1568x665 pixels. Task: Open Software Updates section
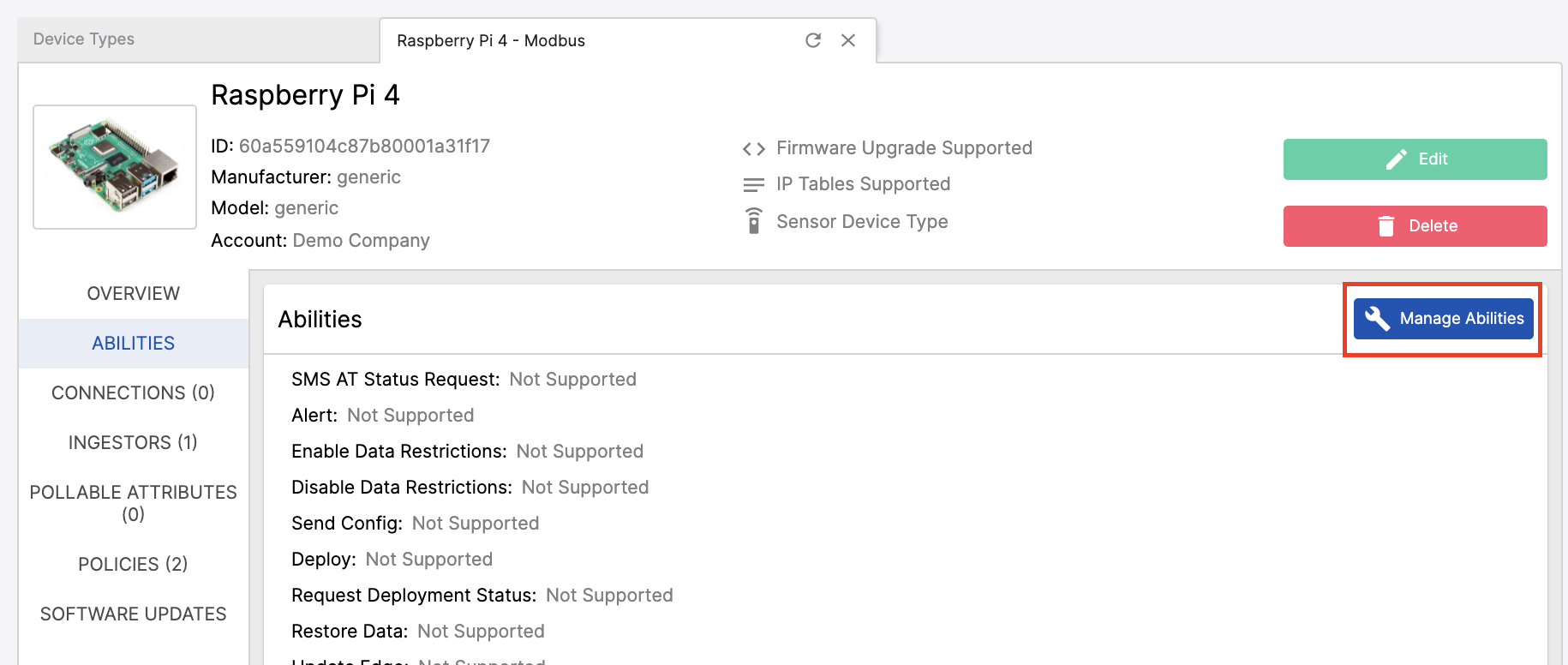[134, 614]
